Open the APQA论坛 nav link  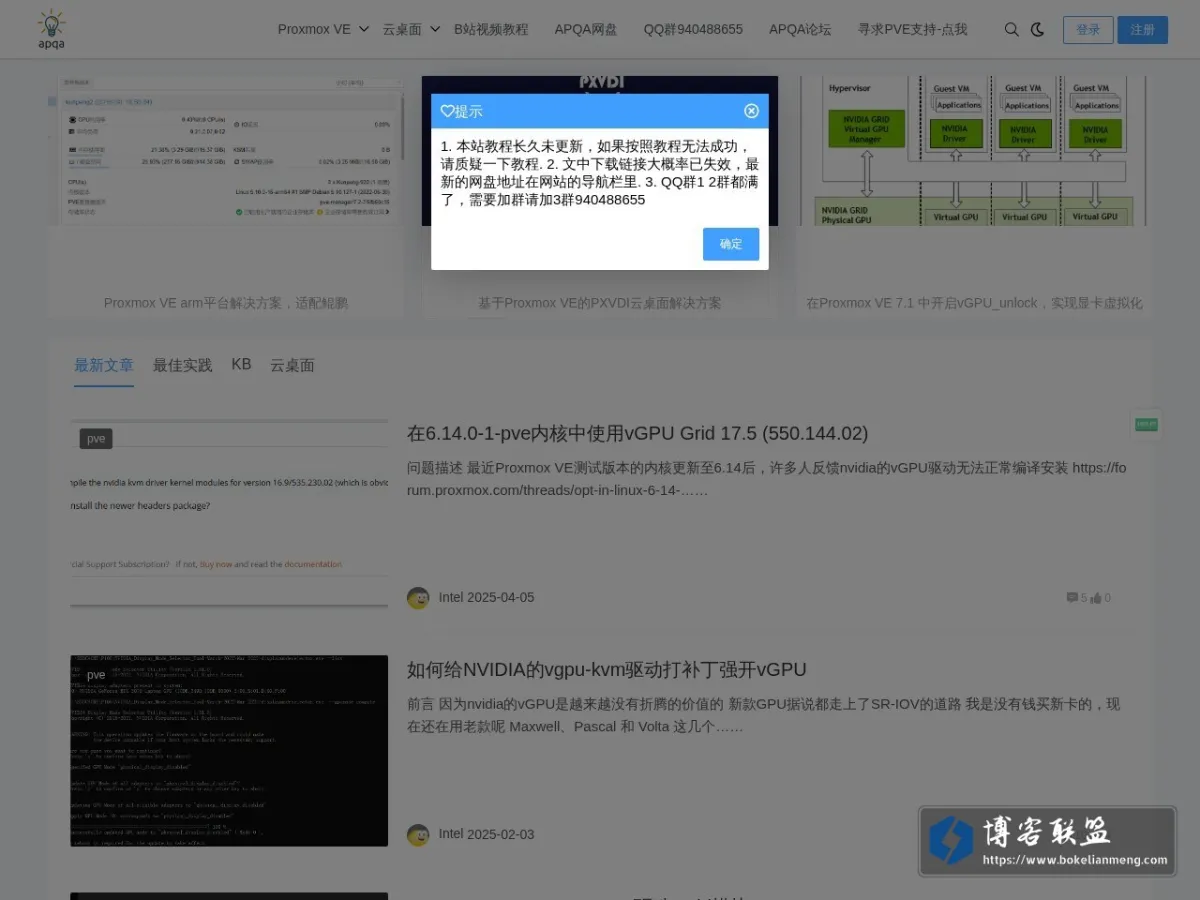800,30
